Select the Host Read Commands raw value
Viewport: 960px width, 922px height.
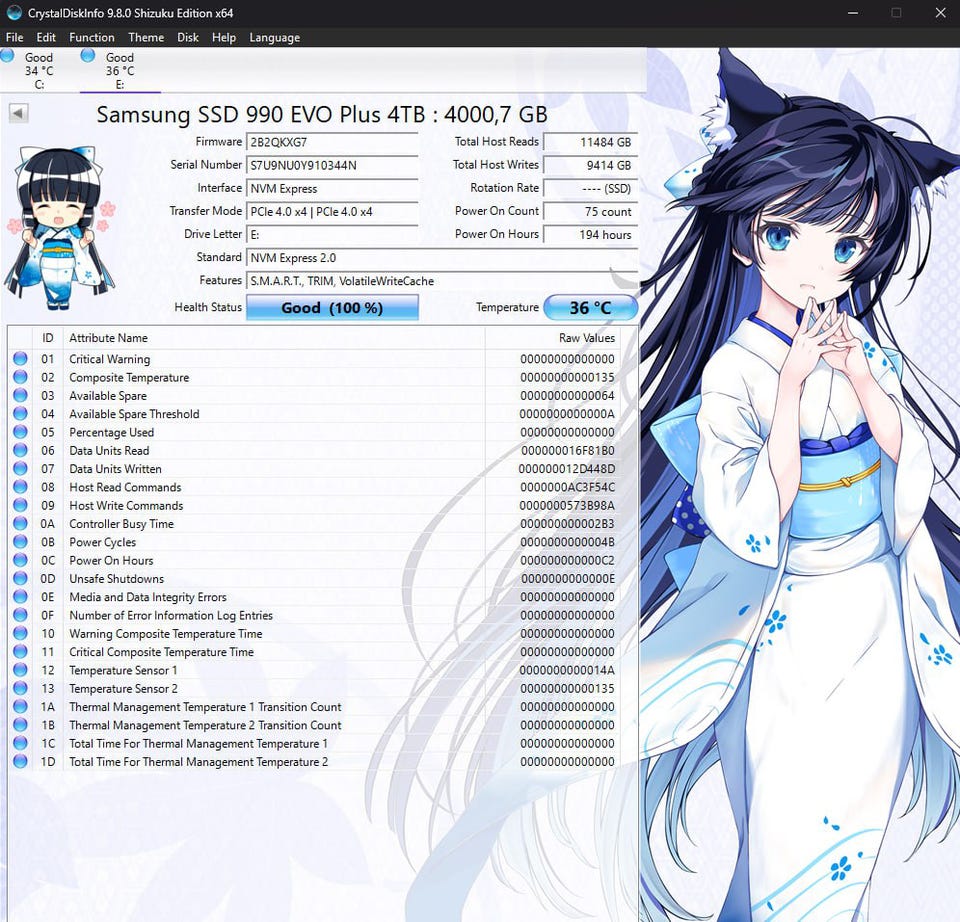coord(567,487)
